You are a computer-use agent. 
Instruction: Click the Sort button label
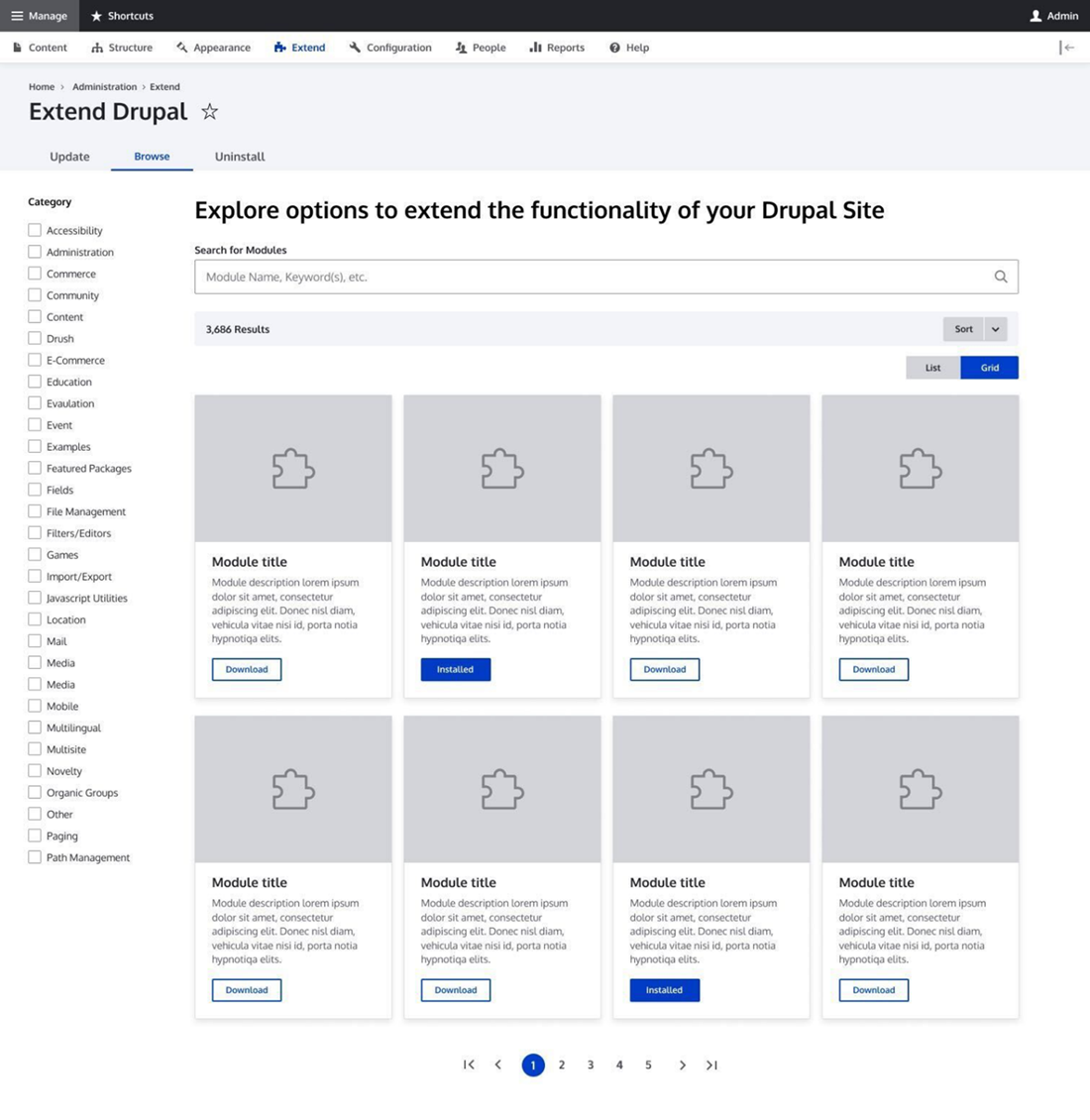coord(963,329)
